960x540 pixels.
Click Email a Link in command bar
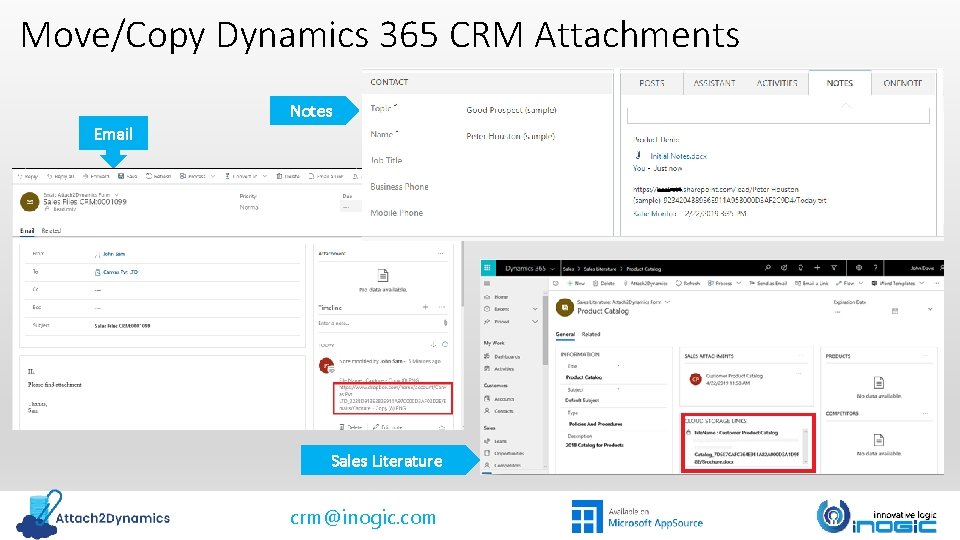point(811,283)
